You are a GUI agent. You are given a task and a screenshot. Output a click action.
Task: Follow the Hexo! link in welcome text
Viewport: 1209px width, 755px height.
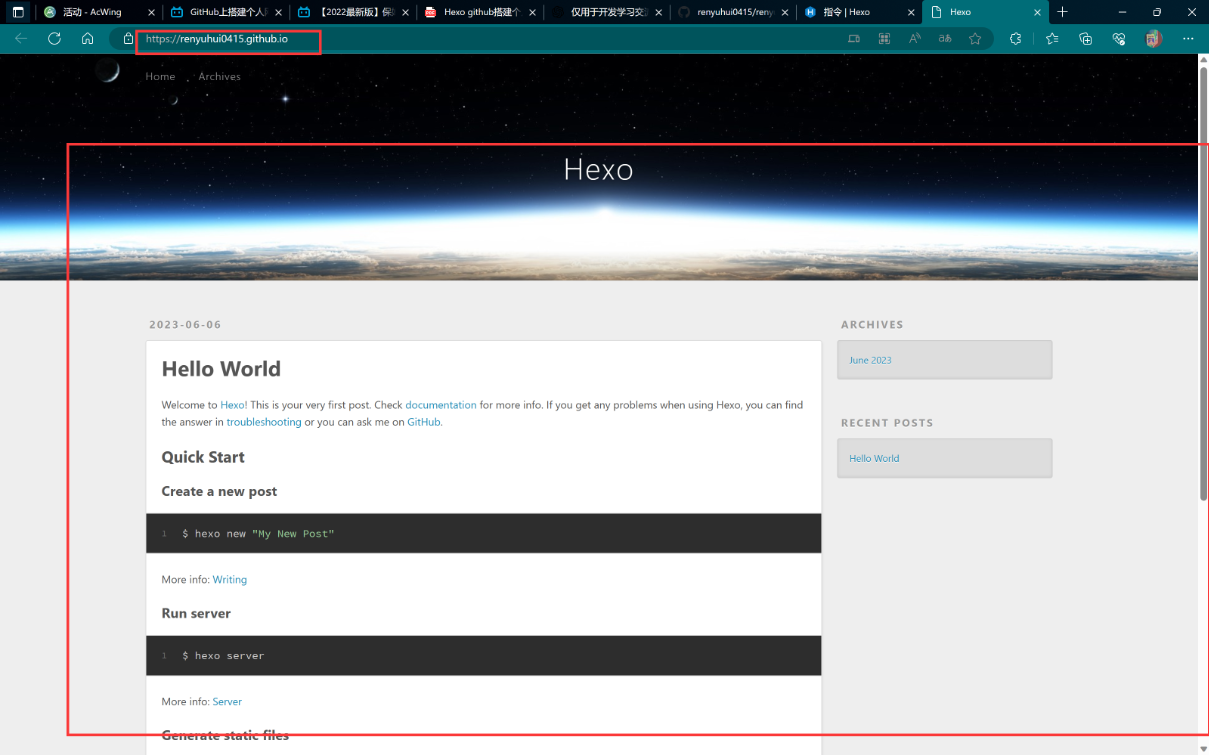point(234,405)
